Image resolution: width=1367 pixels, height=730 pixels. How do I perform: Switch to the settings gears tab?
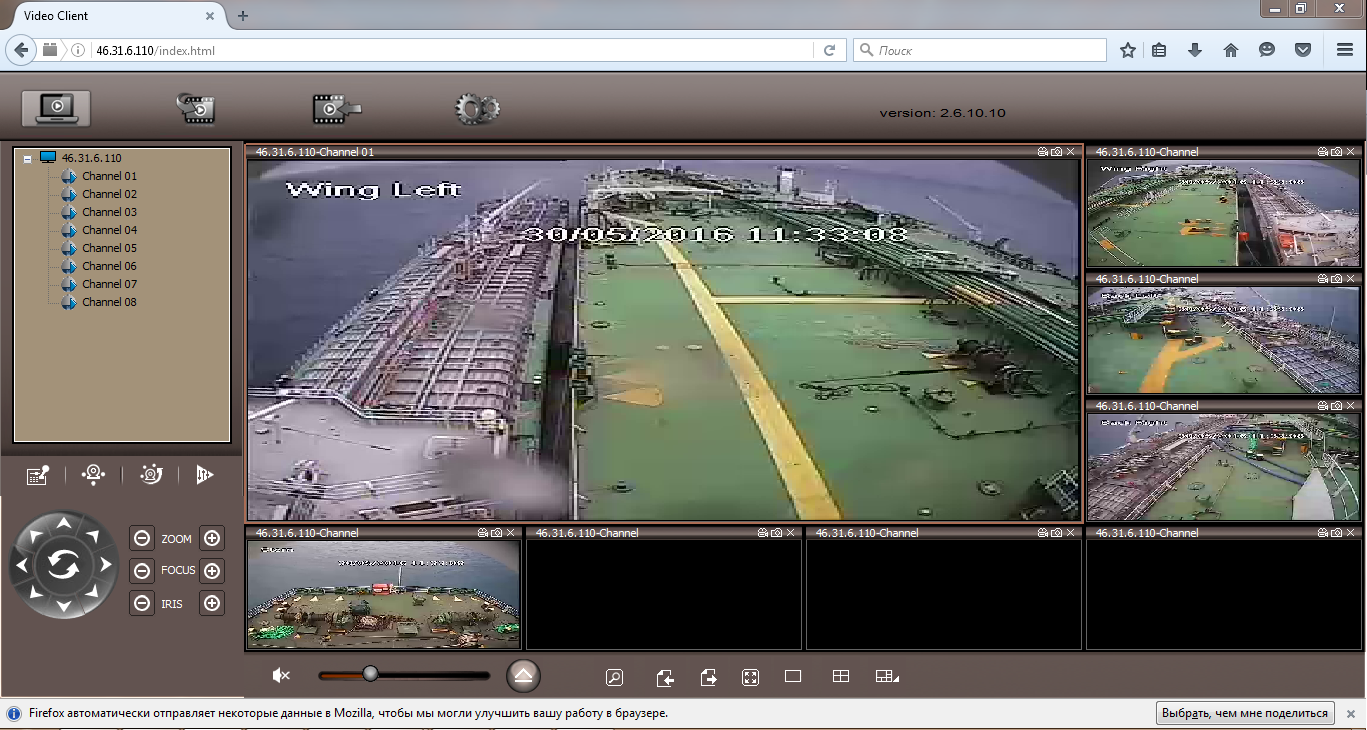pyautogui.click(x=477, y=109)
